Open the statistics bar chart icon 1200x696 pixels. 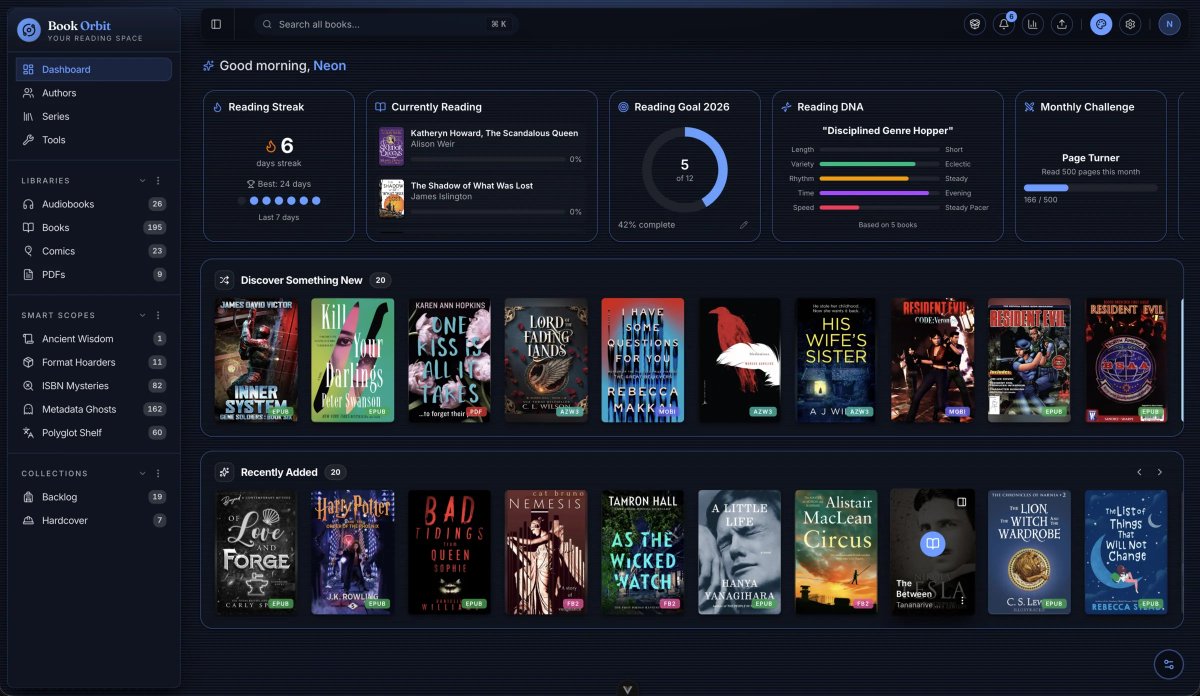point(1033,24)
